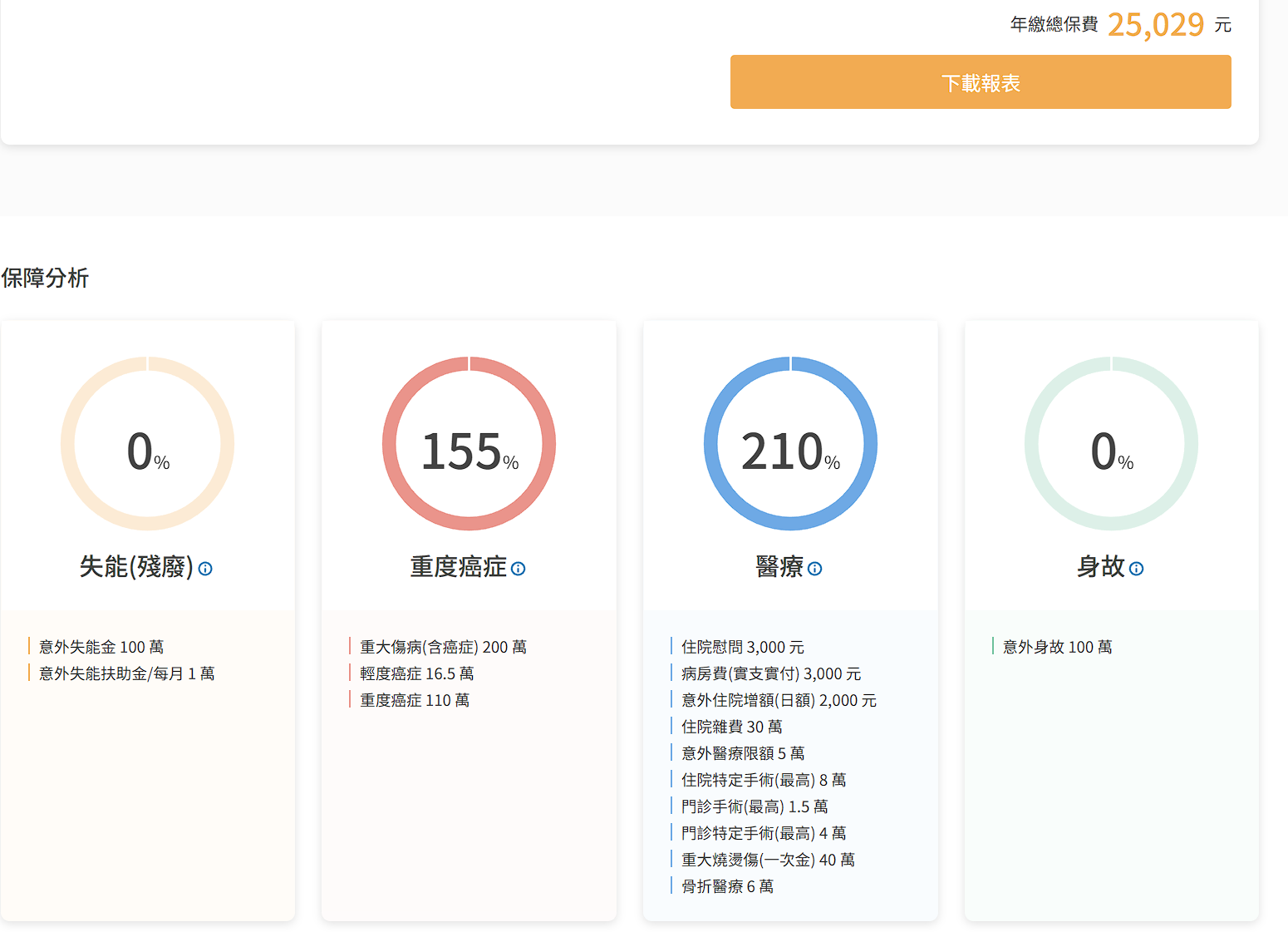Click the 下載報表 download report button
Image resolution: width=1288 pixels, height=932 pixels.
tap(981, 82)
